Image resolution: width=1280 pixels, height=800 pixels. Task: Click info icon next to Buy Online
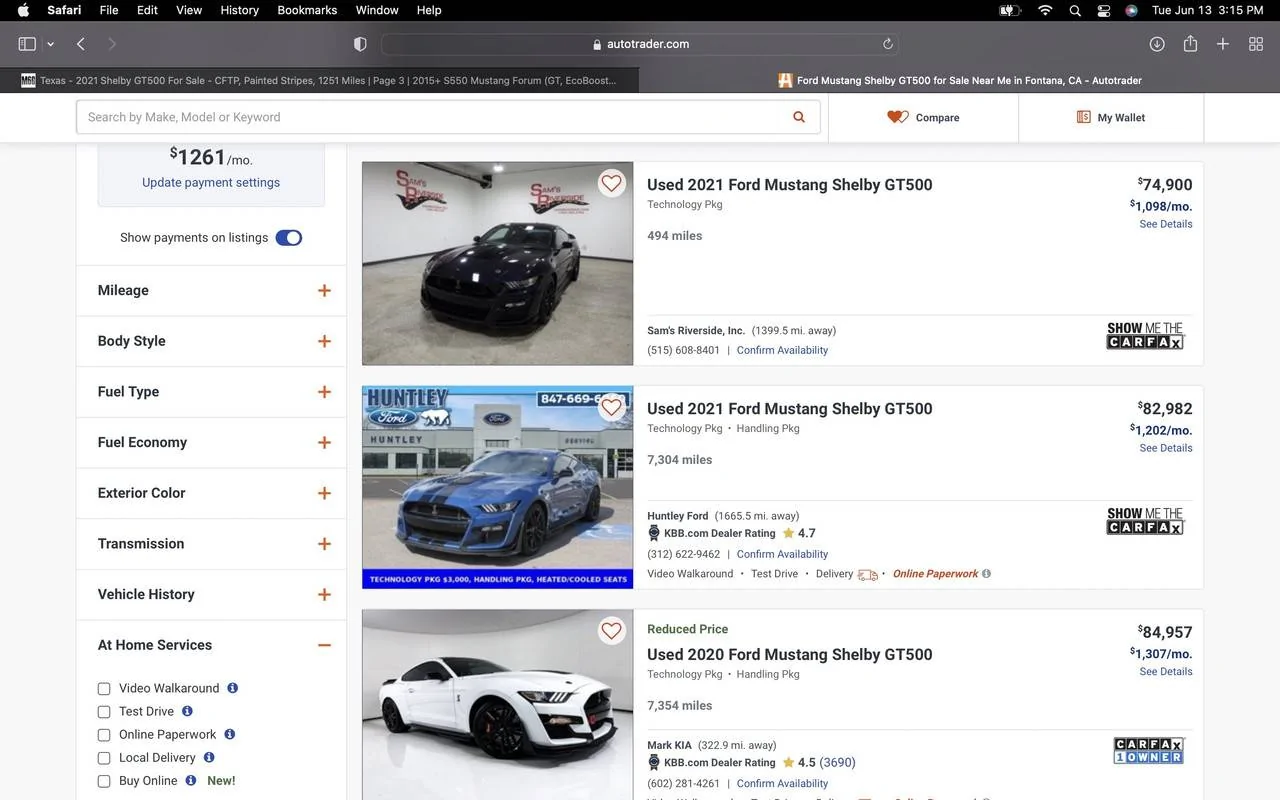(191, 780)
